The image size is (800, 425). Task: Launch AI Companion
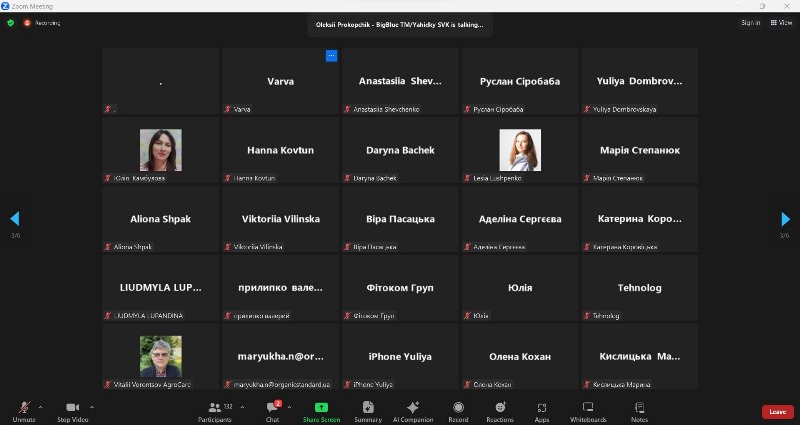pyautogui.click(x=413, y=410)
